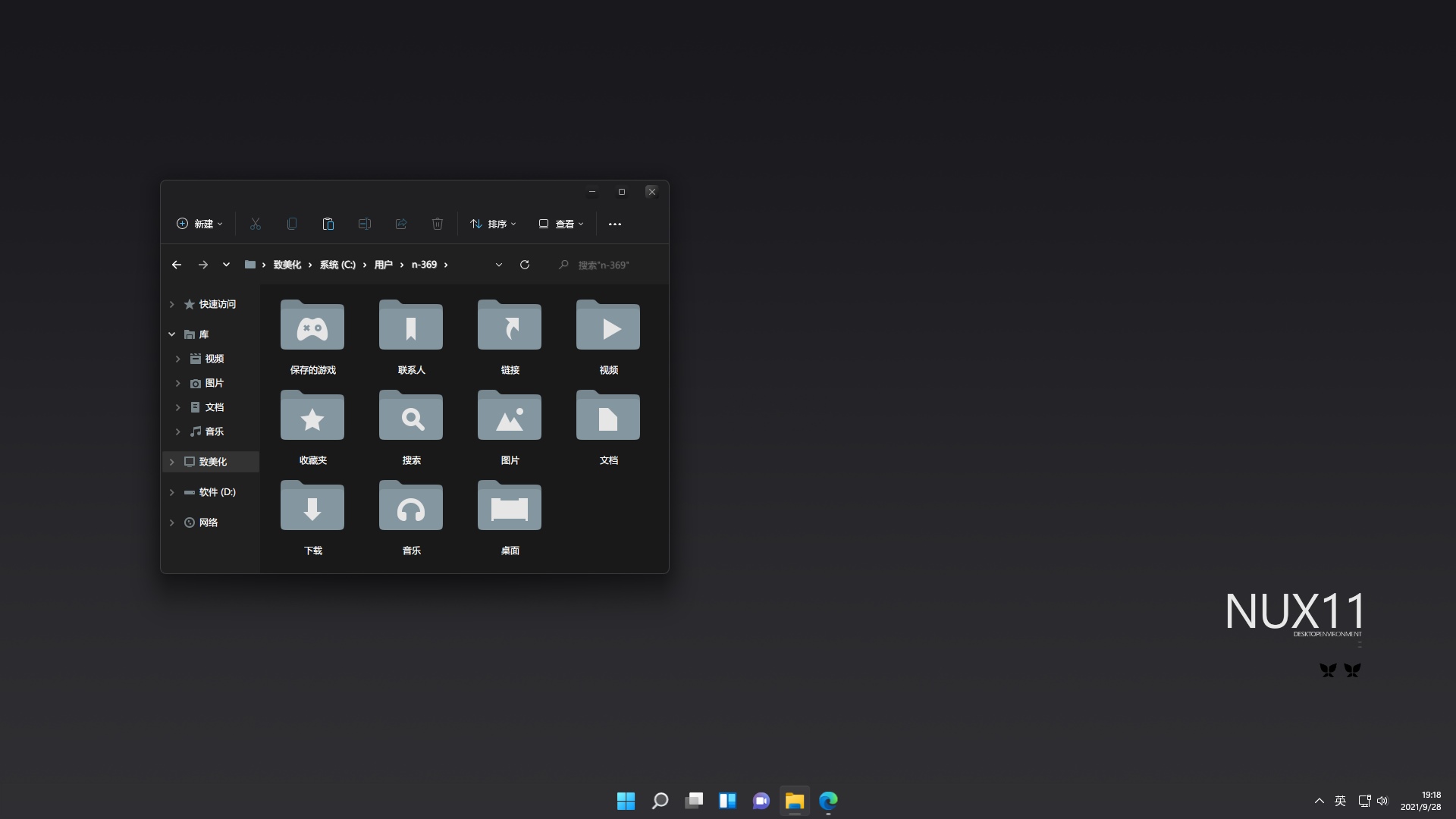Select 软件 (D:) in navigation pane
The height and width of the screenshot is (819, 1456).
pos(211,492)
